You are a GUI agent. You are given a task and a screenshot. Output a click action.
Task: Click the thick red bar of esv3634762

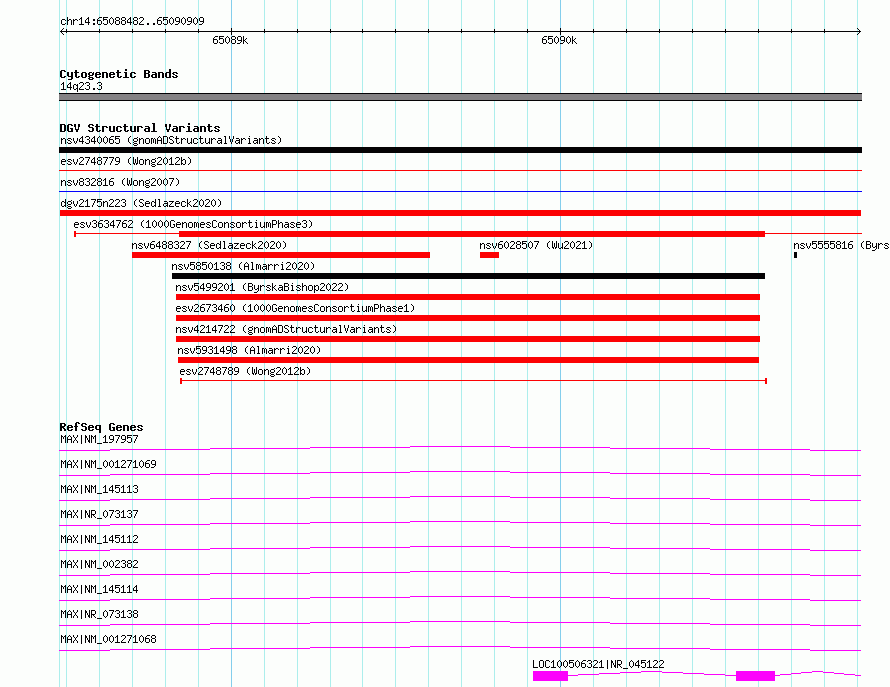pos(472,234)
